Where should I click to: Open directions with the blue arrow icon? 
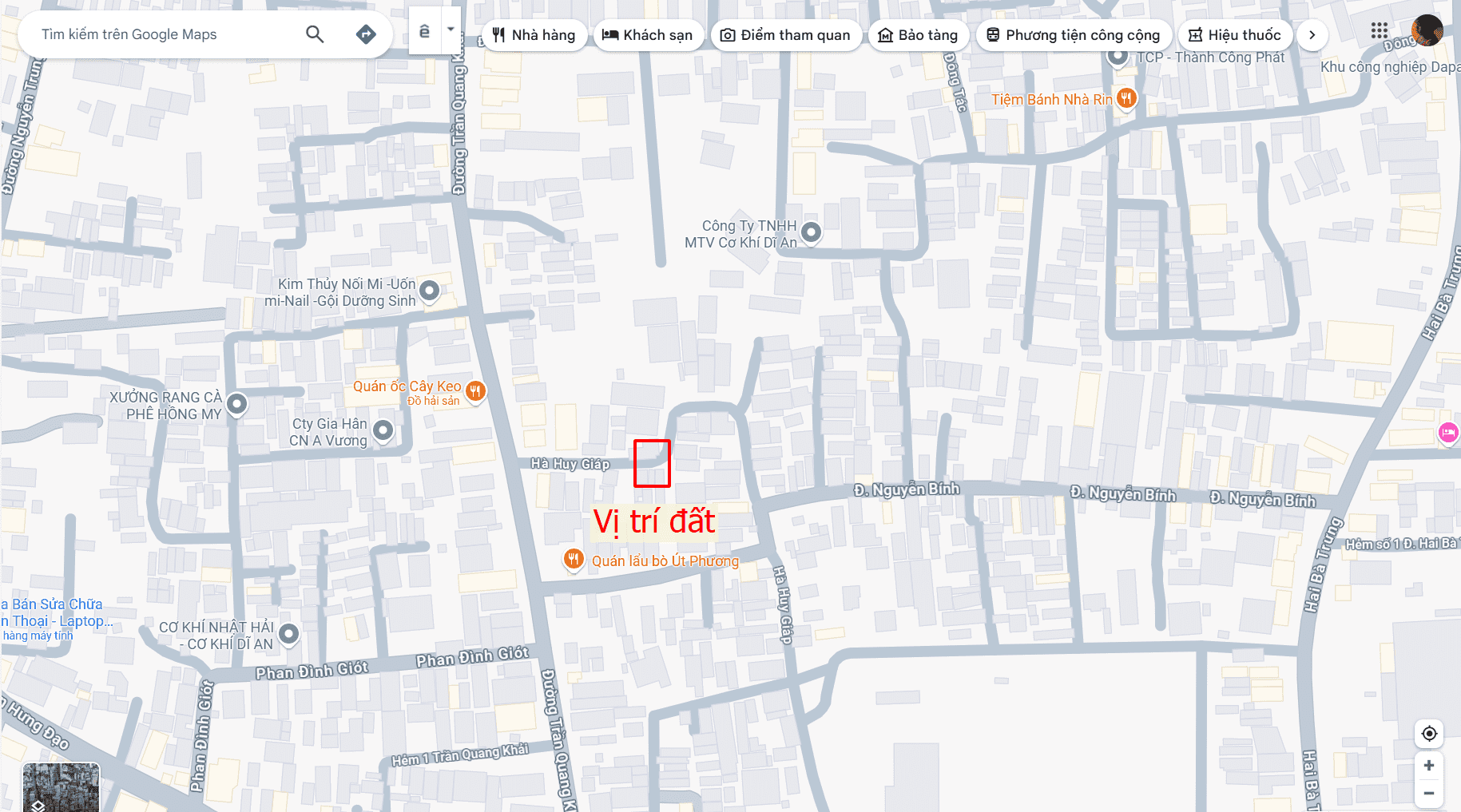366,34
